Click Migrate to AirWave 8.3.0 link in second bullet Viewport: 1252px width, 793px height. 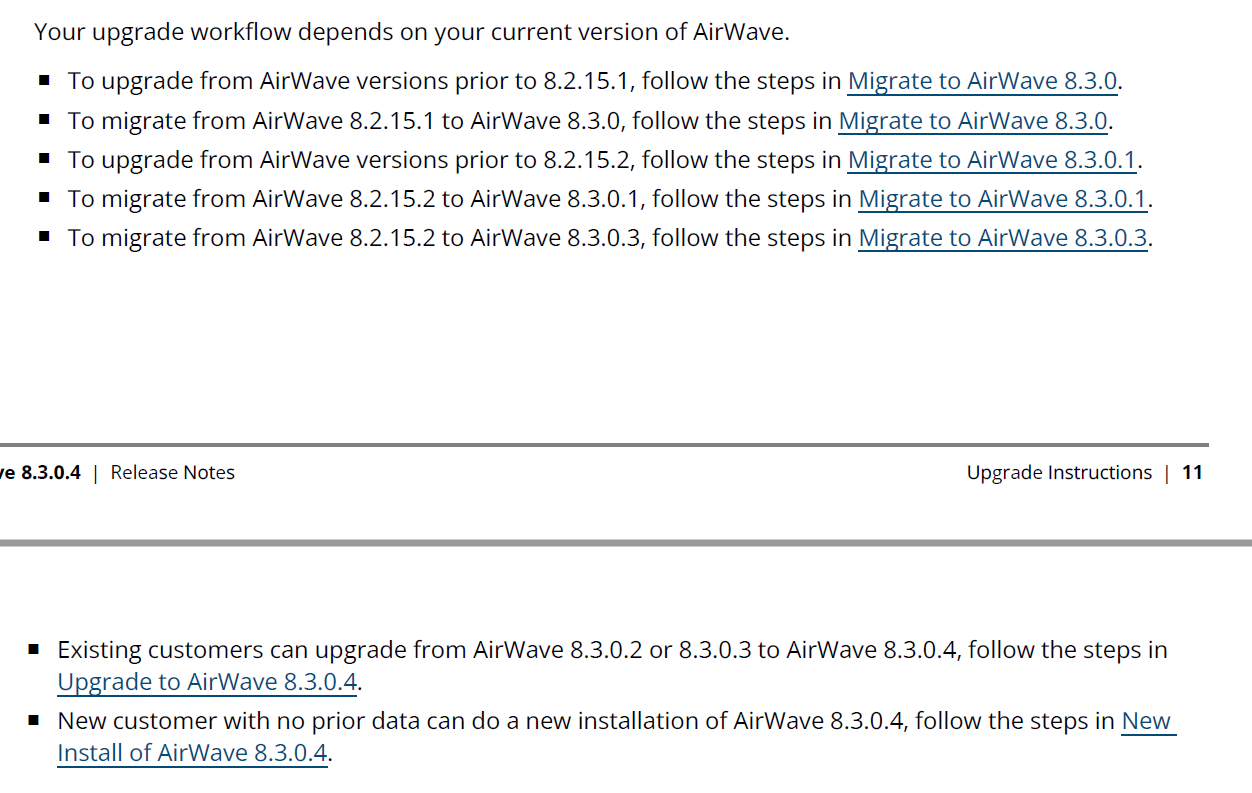point(973,121)
